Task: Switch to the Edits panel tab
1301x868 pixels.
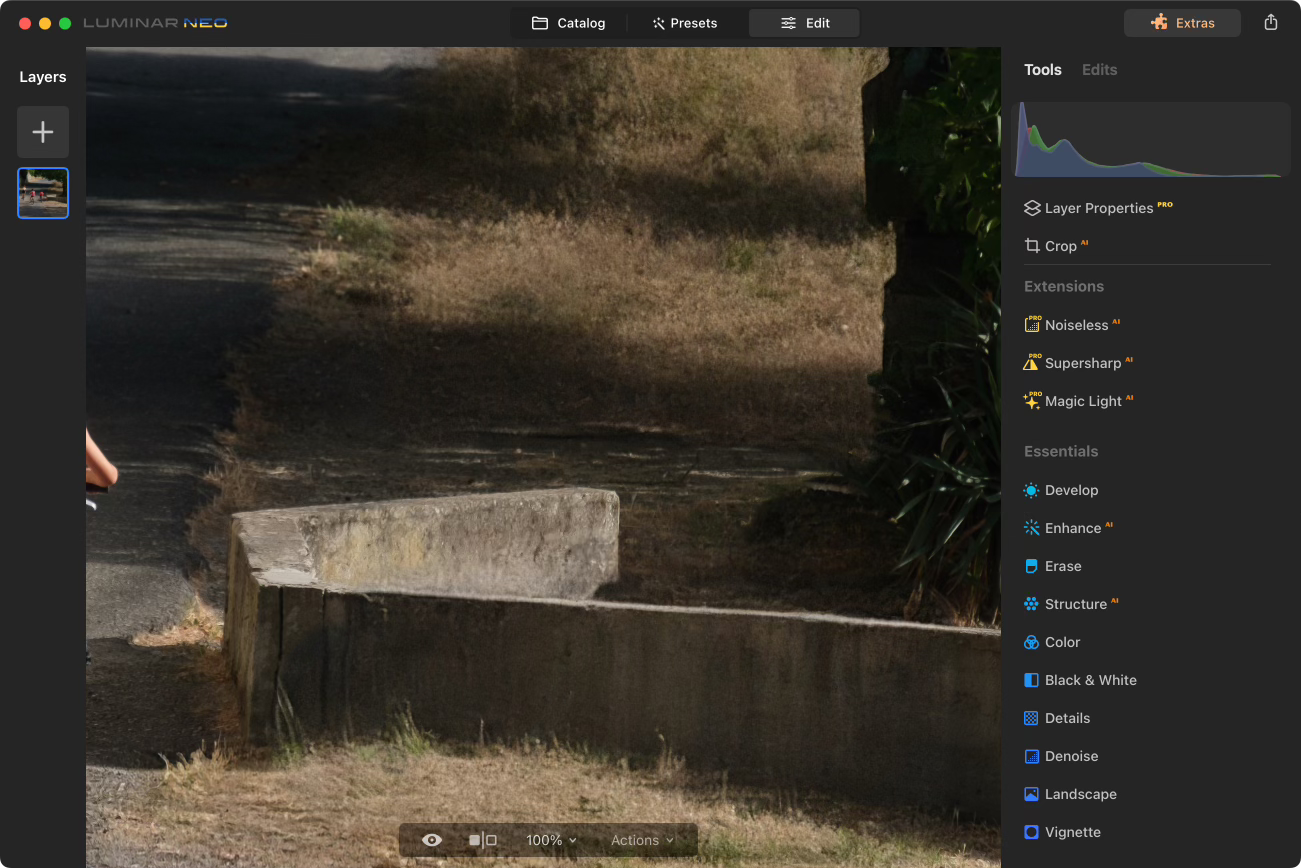Action: click(1100, 70)
